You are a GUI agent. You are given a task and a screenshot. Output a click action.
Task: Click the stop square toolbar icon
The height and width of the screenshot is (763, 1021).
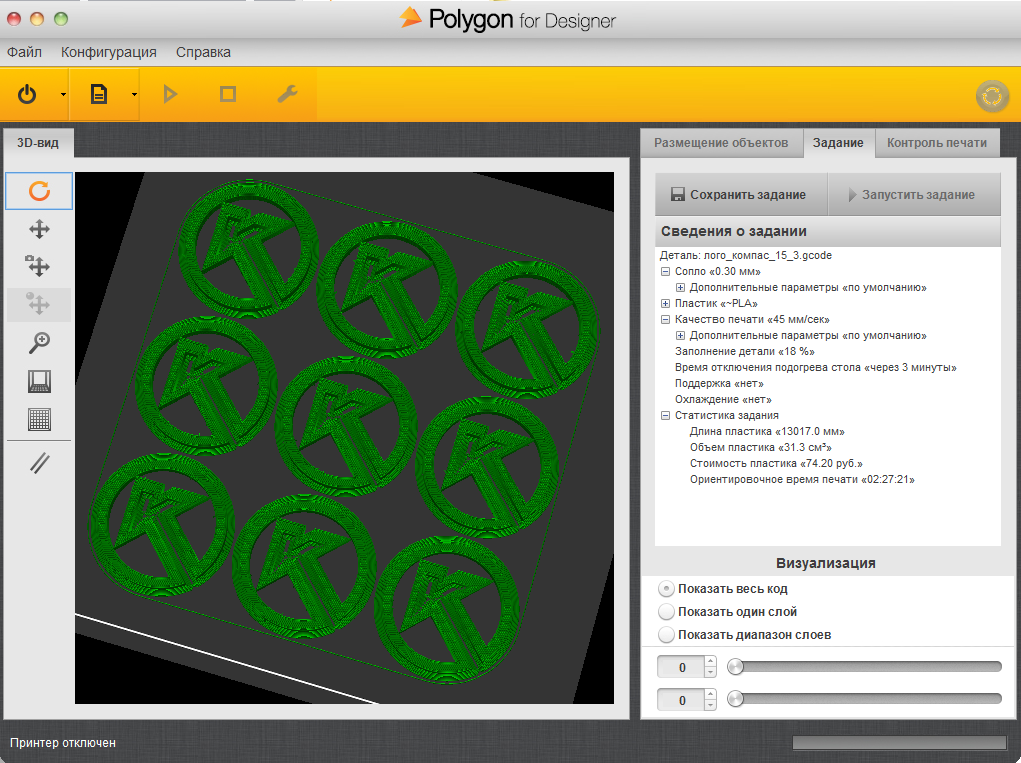(x=228, y=94)
